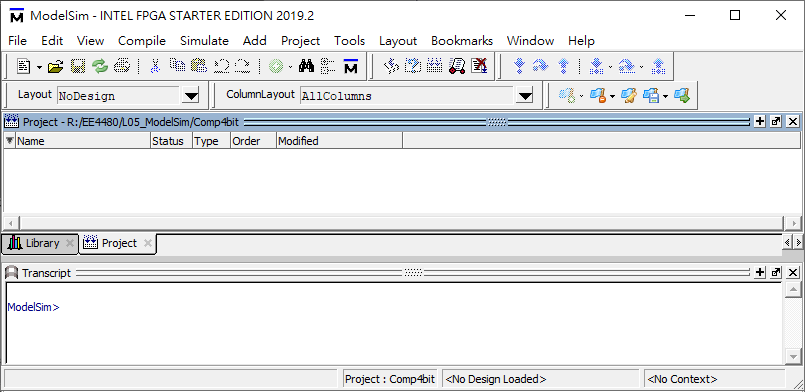The width and height of the screenshot is (805, 392).
Task: Close the Project tab with its X
Action: pos(148,243)
